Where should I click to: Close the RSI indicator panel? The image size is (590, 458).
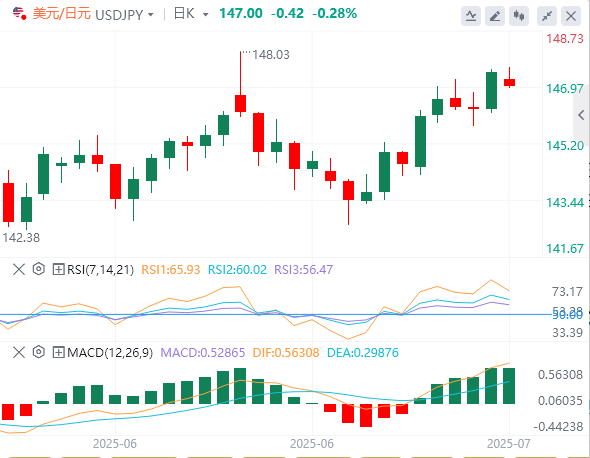point(19,269)
